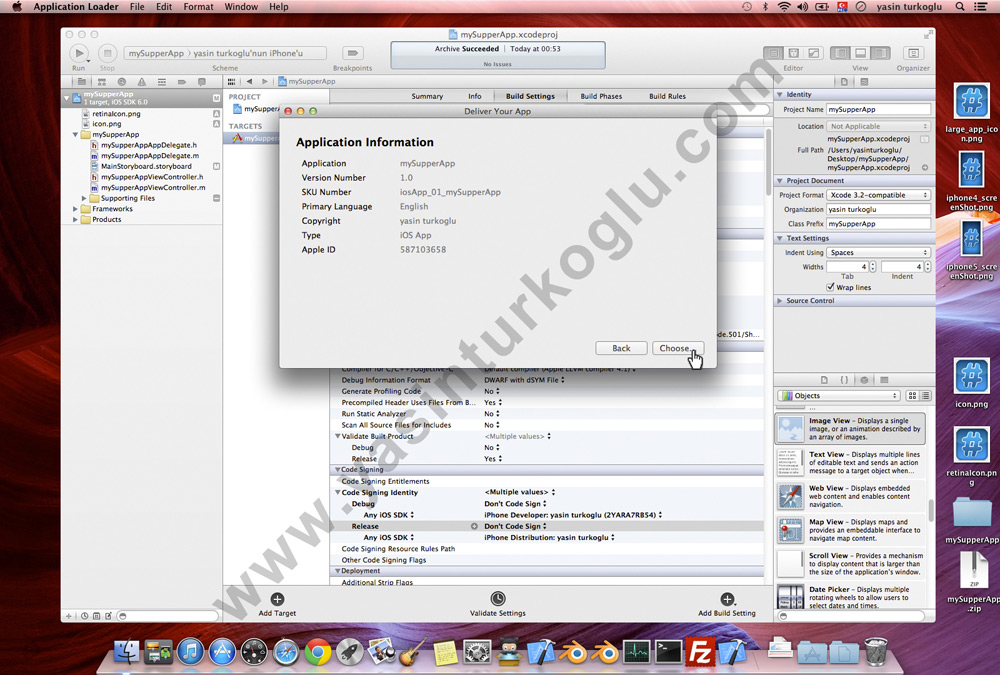Hide the Navigator pane view icon

click(841, 53)
